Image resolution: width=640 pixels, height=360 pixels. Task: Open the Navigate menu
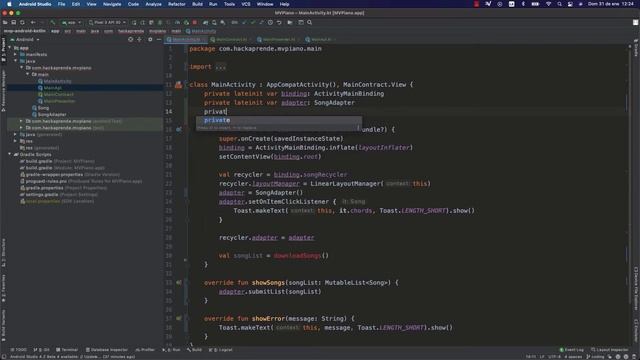[x=112, y=4]
